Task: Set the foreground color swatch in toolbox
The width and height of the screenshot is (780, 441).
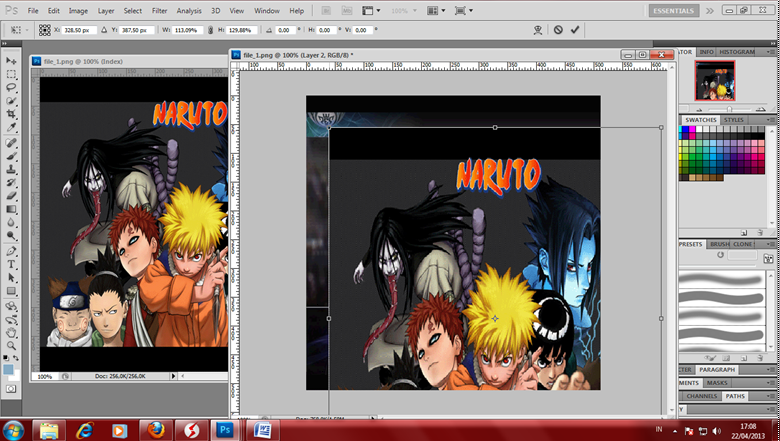Action: (8, 369)
